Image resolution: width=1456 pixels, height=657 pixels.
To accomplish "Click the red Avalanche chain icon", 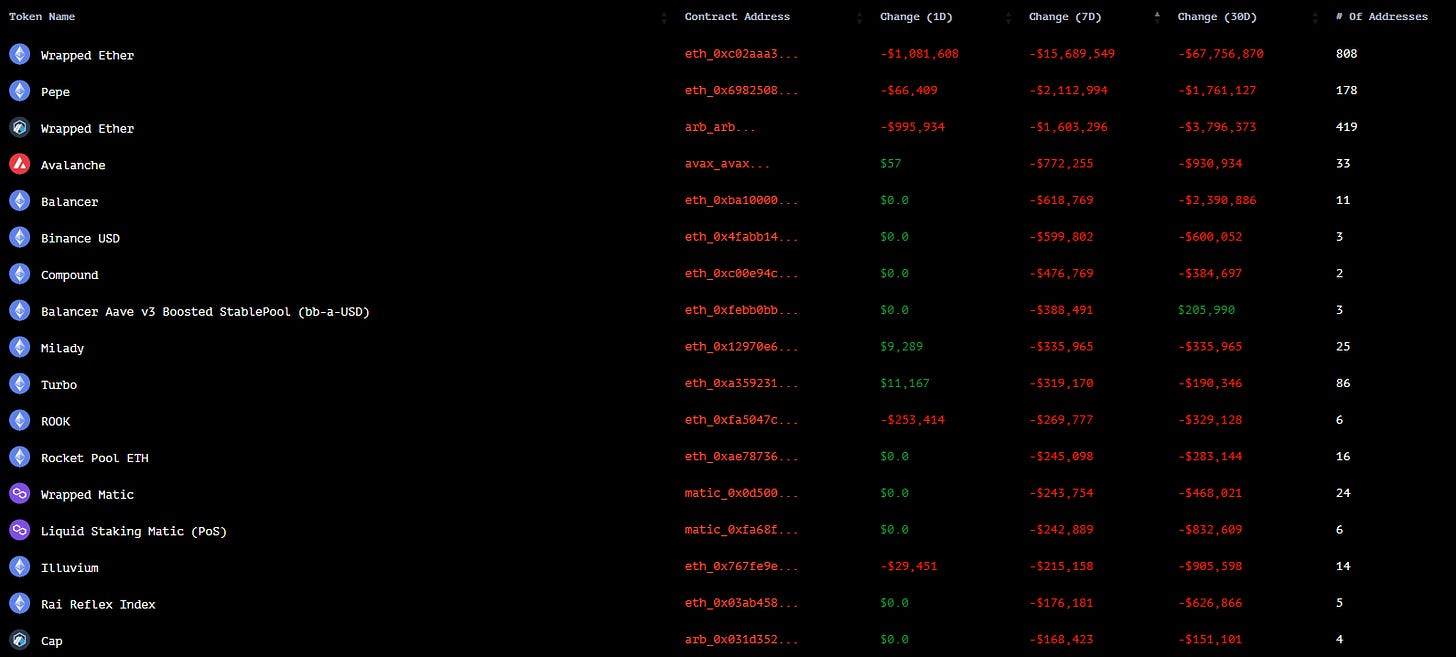I will pyautogui.click(x=19, y=164).
